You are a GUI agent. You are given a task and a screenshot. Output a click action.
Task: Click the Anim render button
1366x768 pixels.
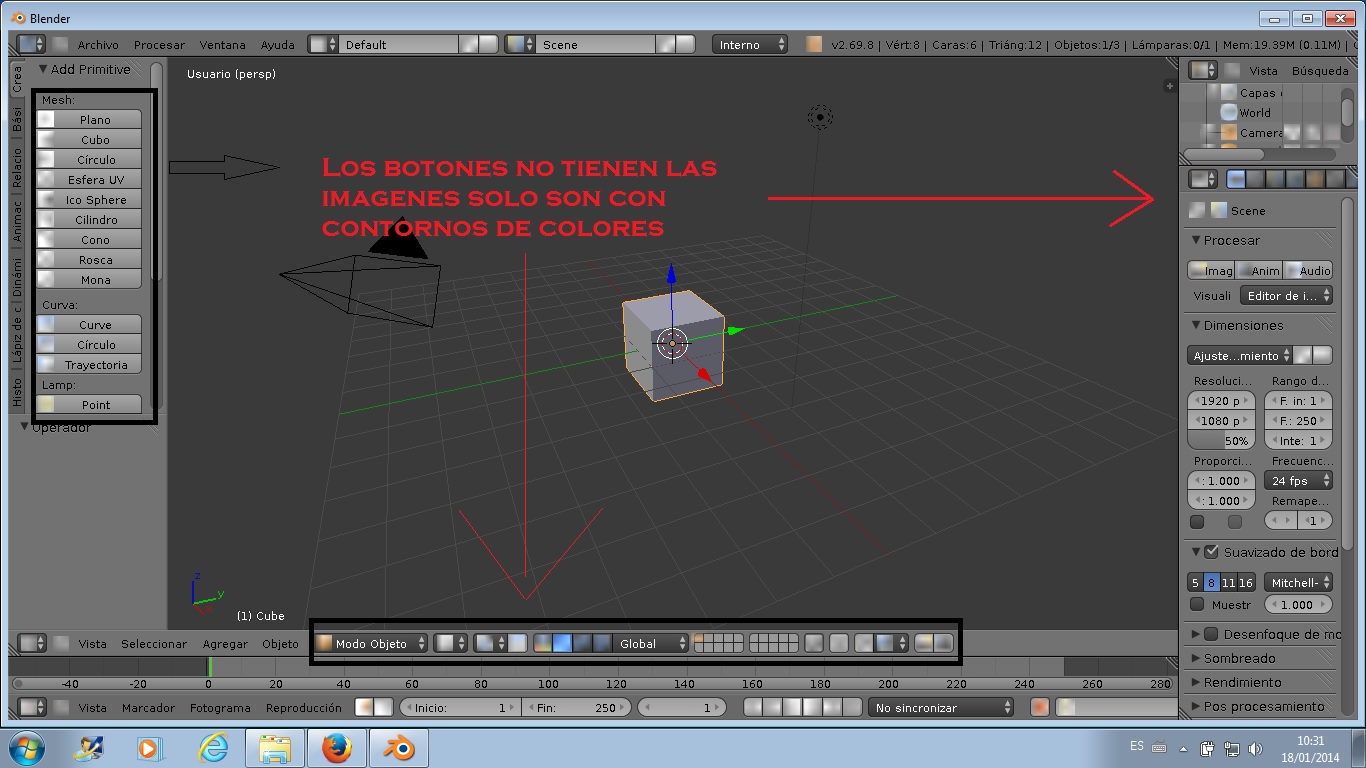[1260, 271]
